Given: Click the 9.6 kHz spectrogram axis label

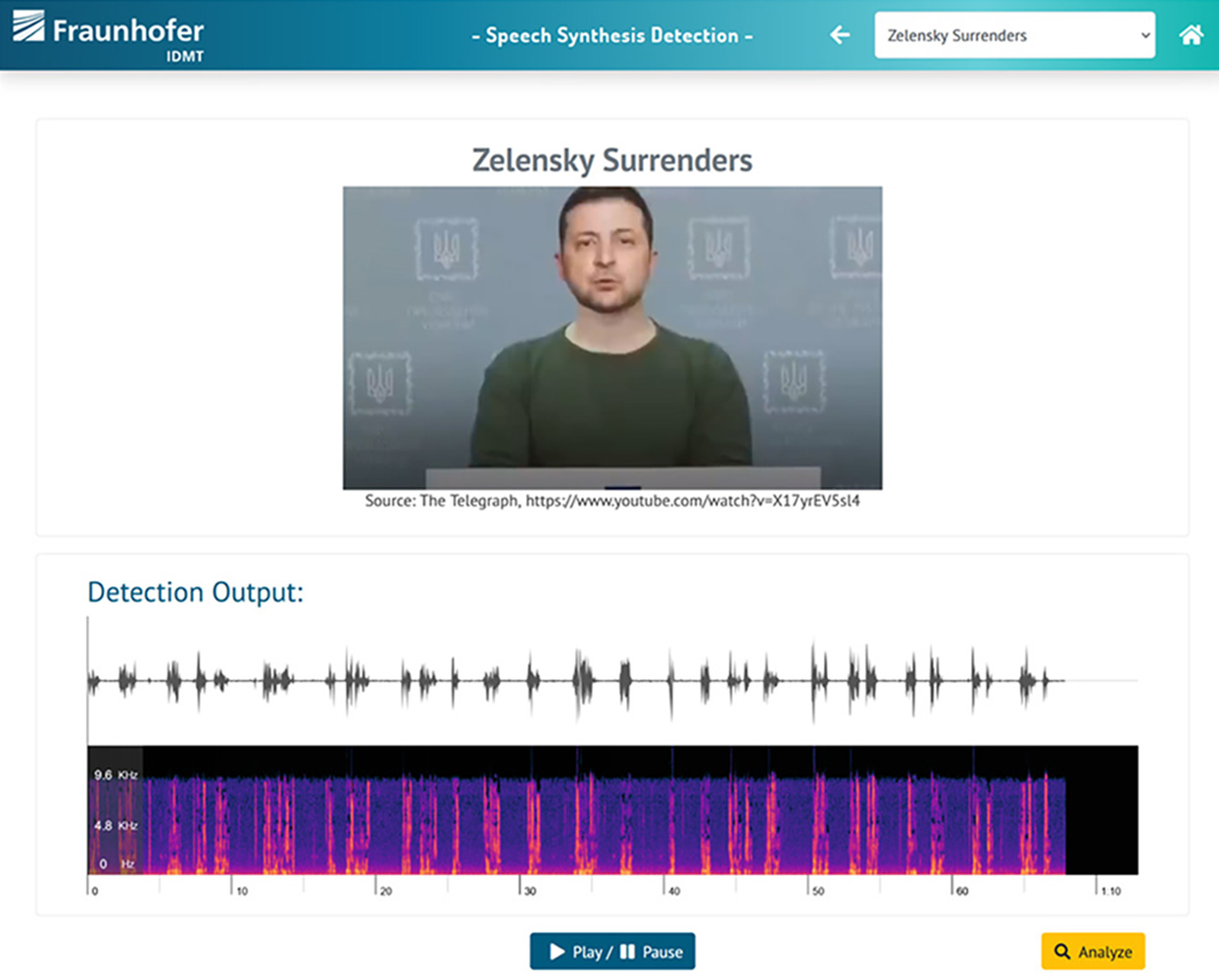Looking at the screenshot, I should coord(115,775).
